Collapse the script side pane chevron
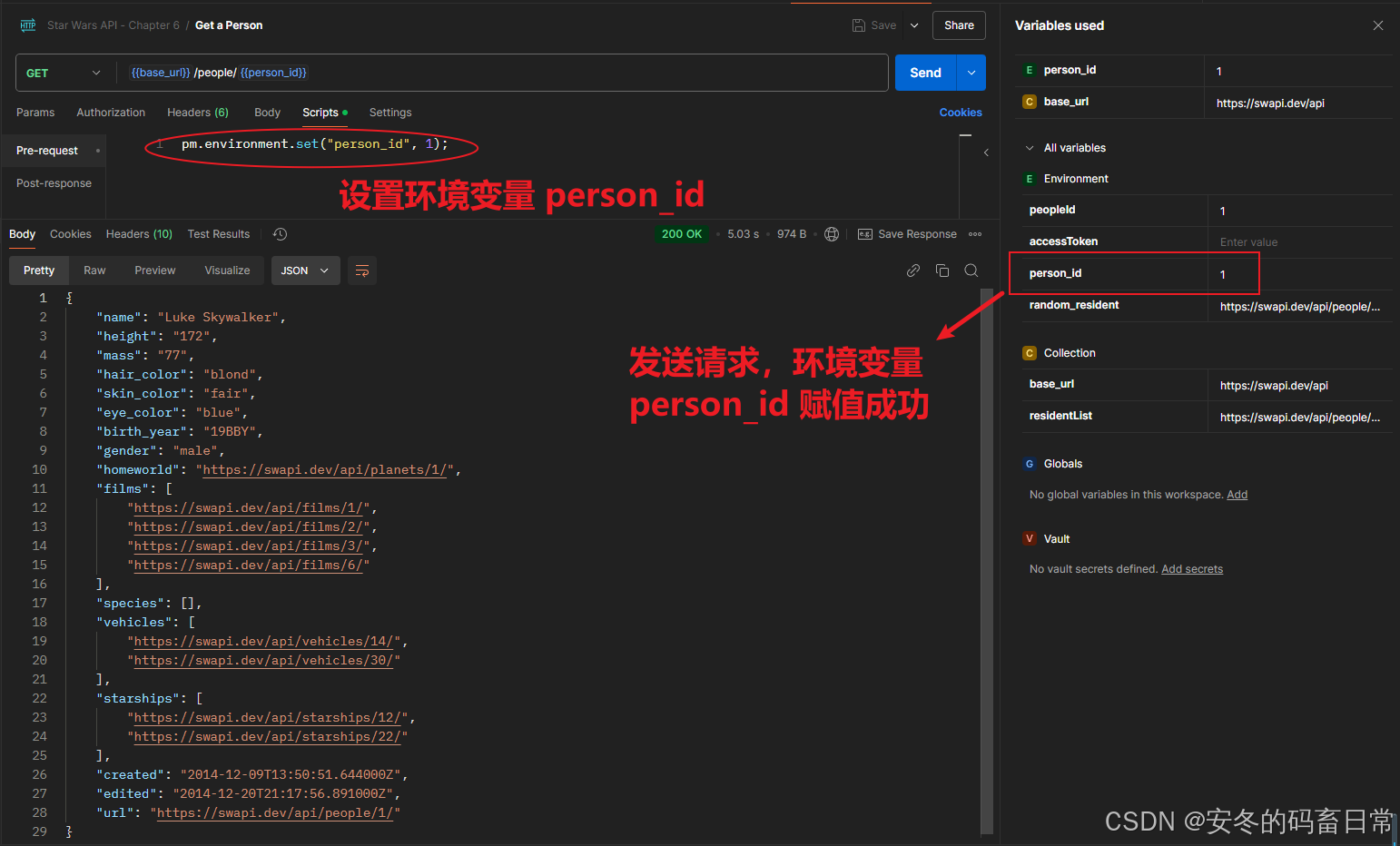This screenshot has height=846, width=1400. (986, 152)
